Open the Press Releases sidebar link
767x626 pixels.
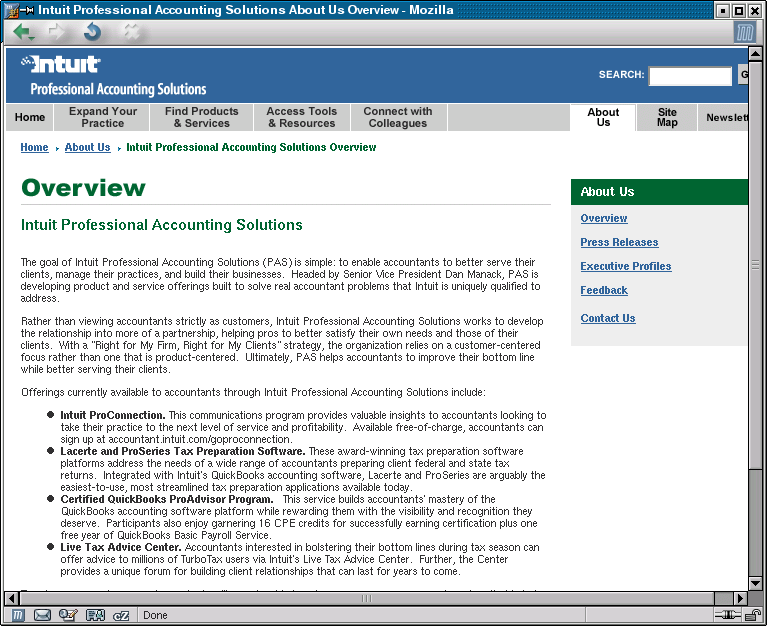[x=619, y=242]
